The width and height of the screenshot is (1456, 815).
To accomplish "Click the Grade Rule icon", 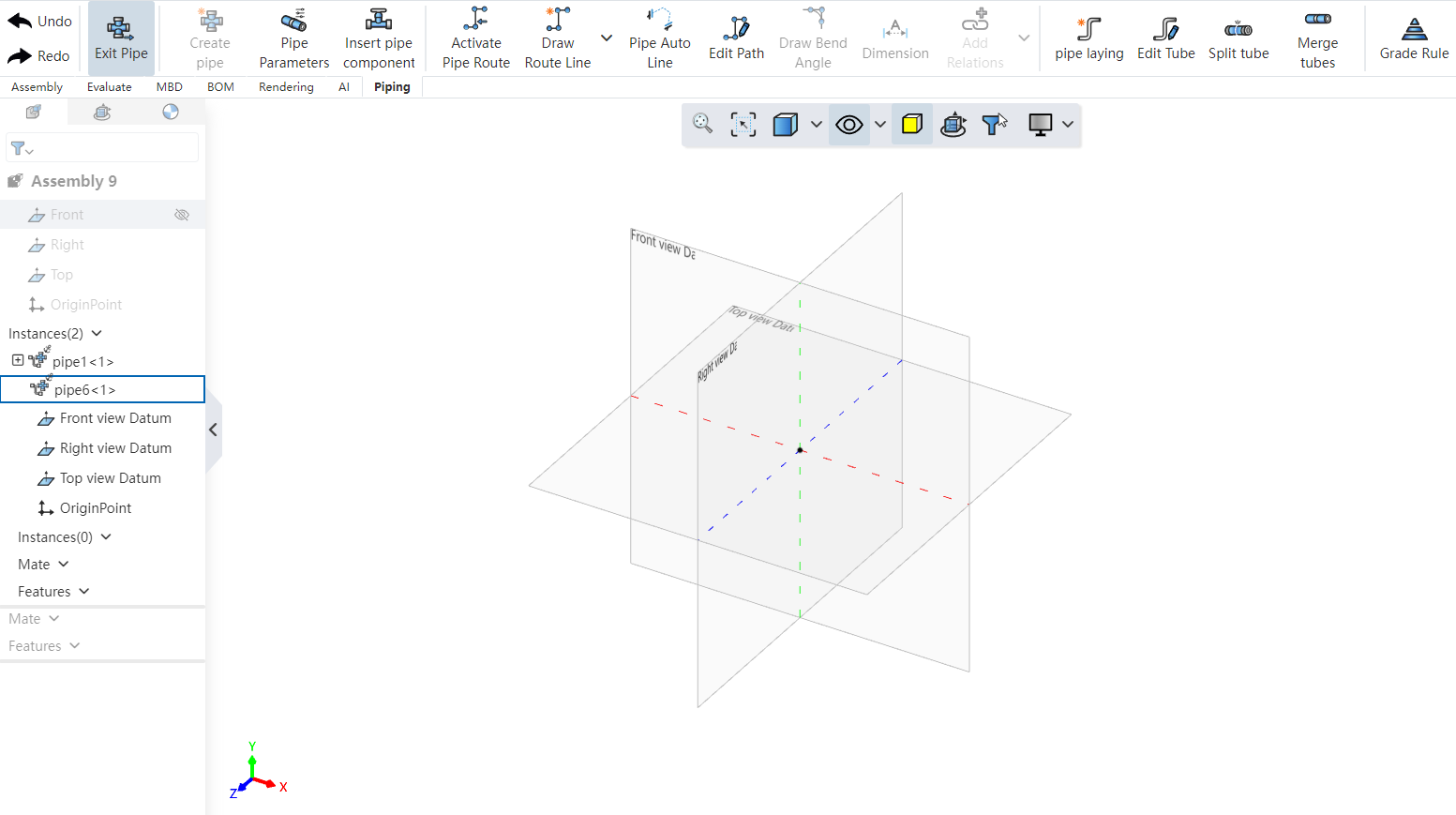I will [1414, 39].
